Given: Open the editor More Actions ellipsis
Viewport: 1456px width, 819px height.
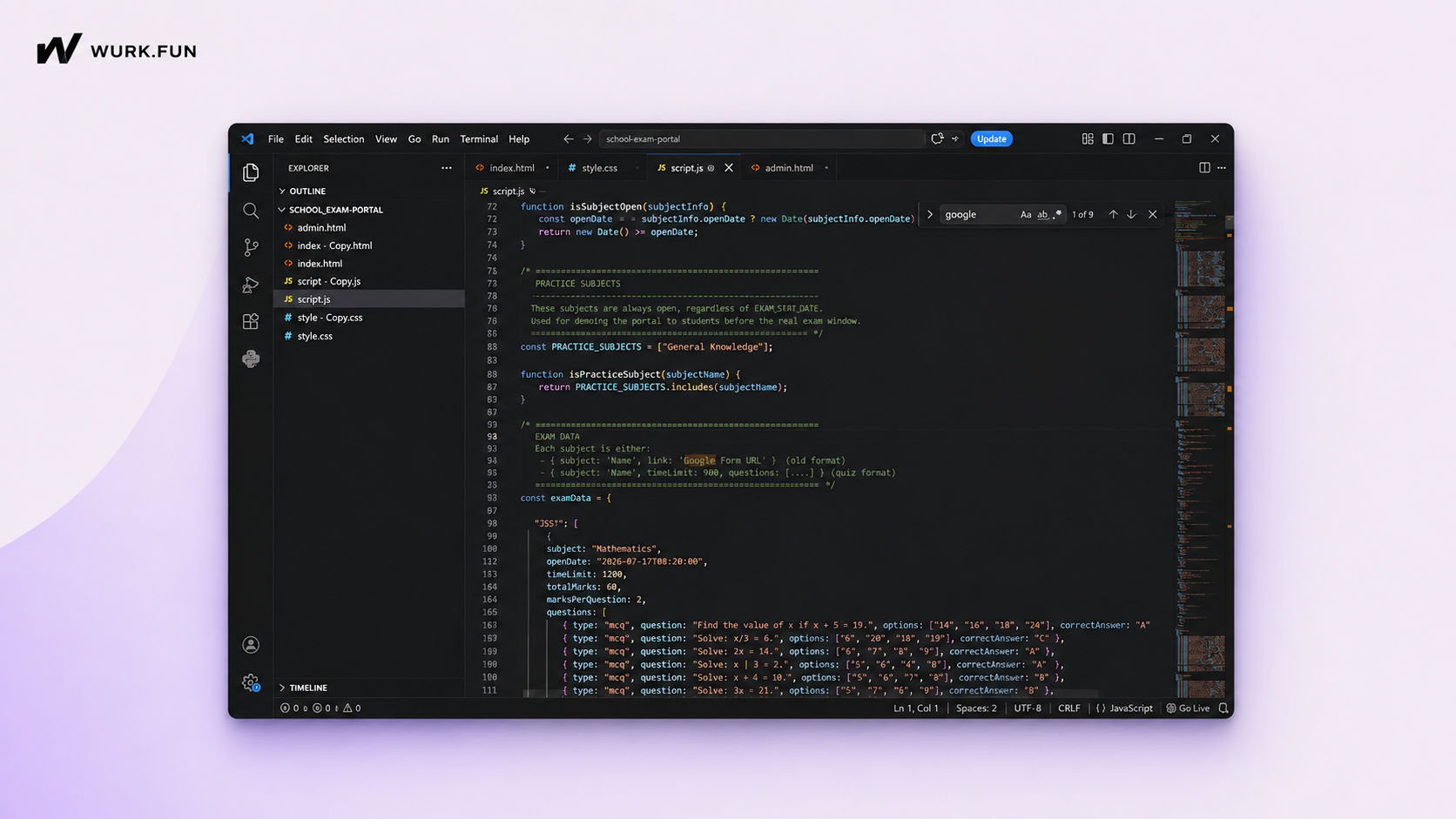Looking at the screenshot, I should point(1222,168).
